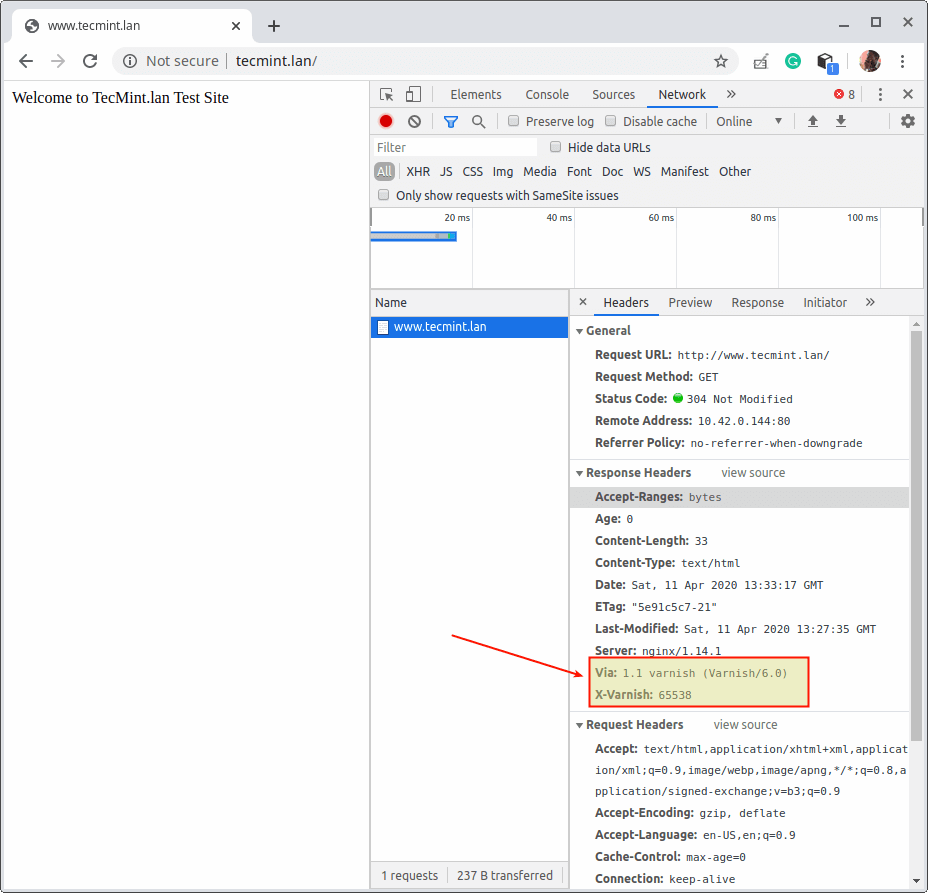The width and height of the screenshot is (928, 893).
Task: Switch to the Sources tab
Action: 613,95
